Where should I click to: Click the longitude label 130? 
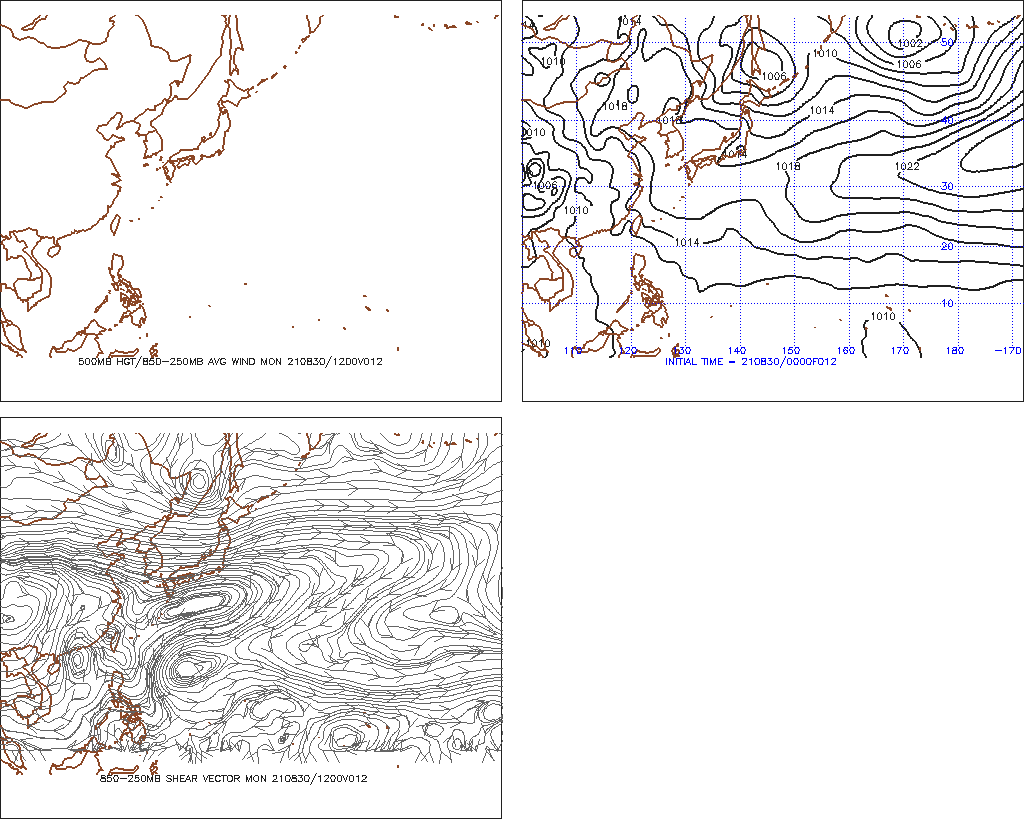pos(682,351)
